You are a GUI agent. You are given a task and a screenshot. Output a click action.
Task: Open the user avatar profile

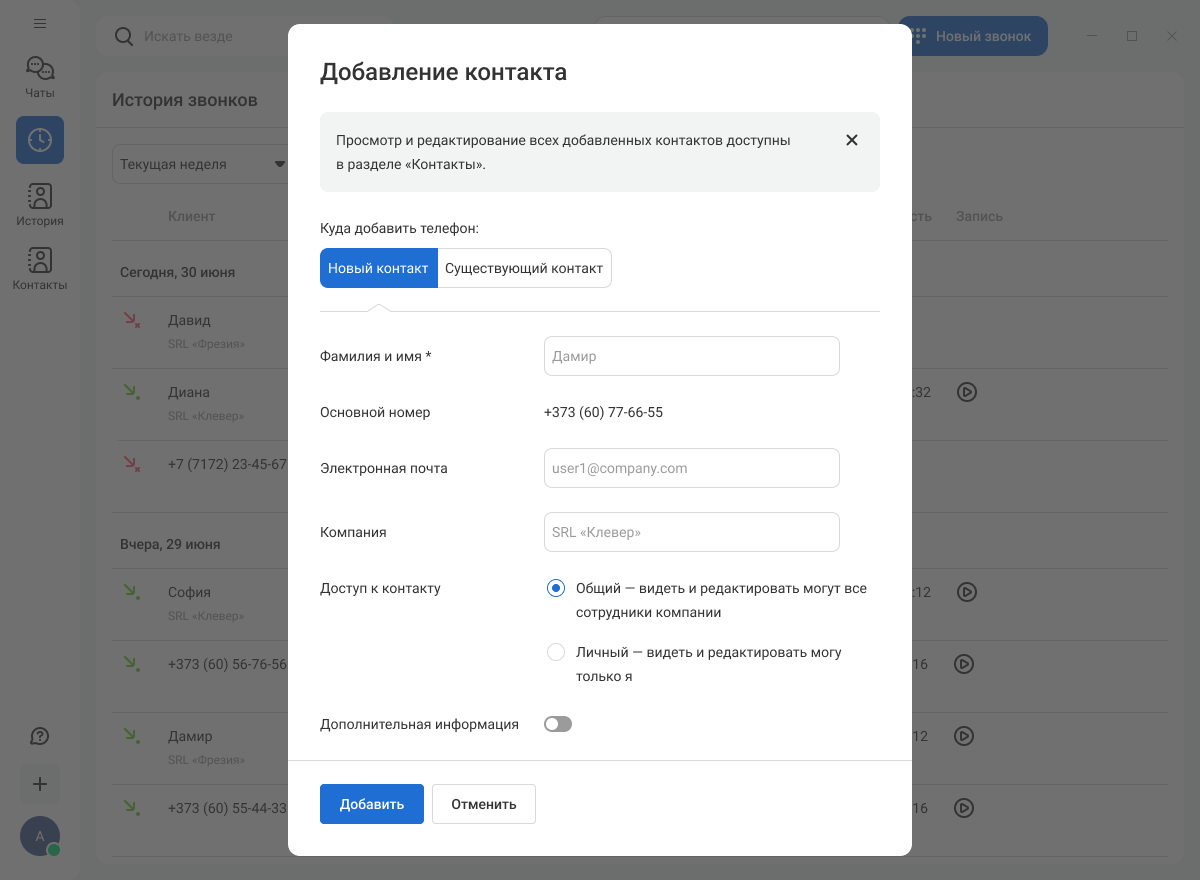click(40, 836)
